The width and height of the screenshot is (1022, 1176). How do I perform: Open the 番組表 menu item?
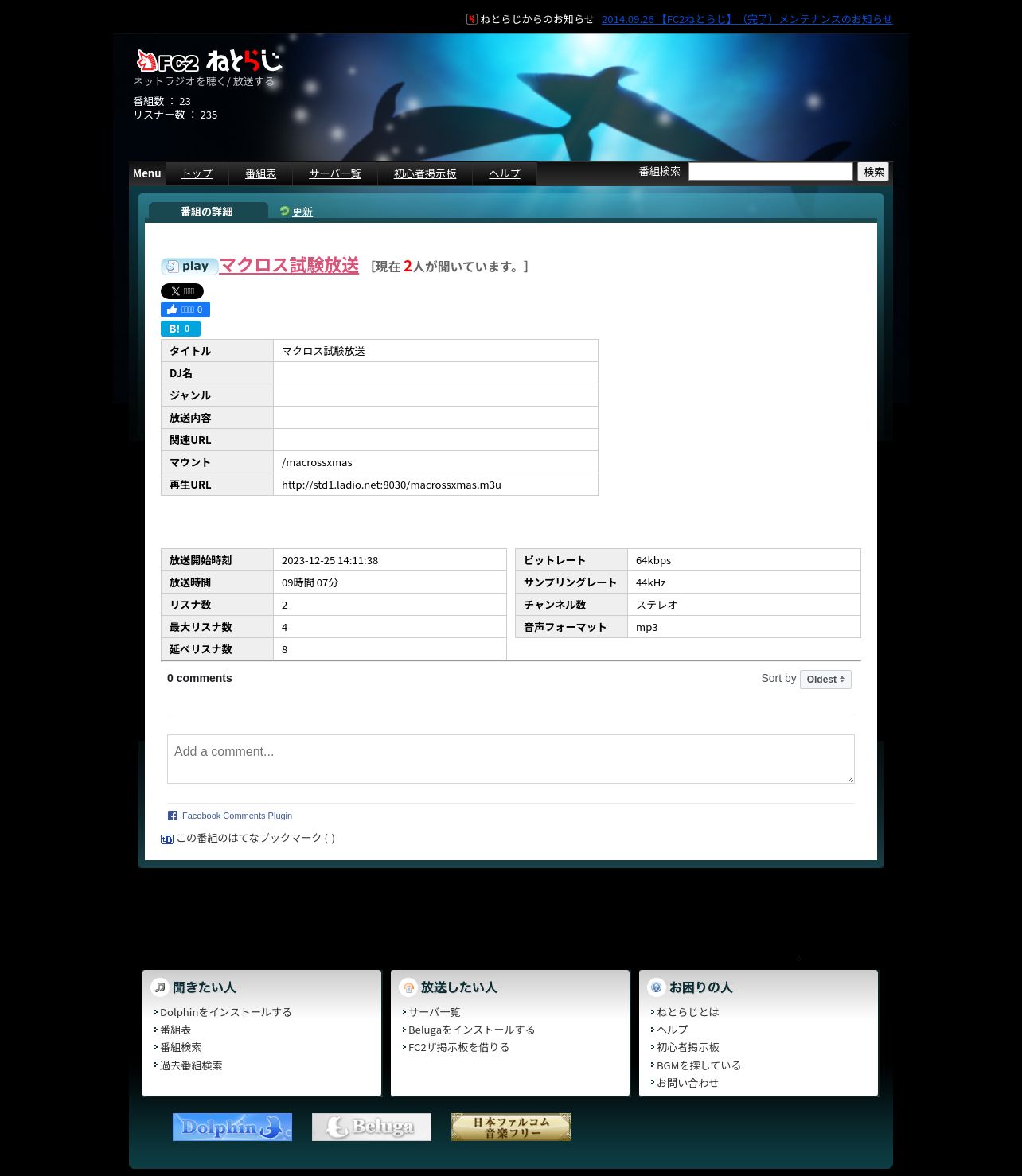click(260, 173)
